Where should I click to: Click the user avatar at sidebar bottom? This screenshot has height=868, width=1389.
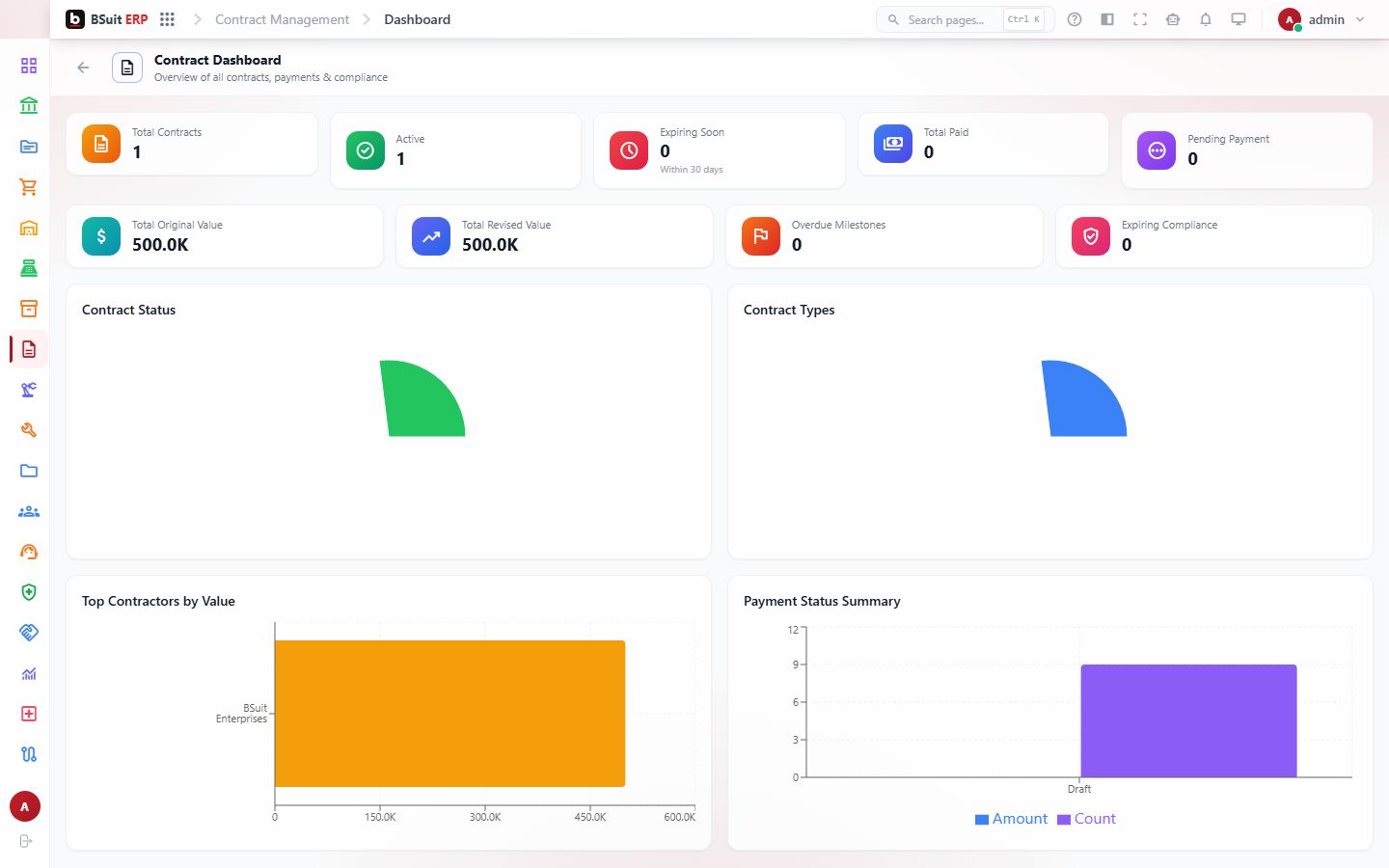(25, 806)
